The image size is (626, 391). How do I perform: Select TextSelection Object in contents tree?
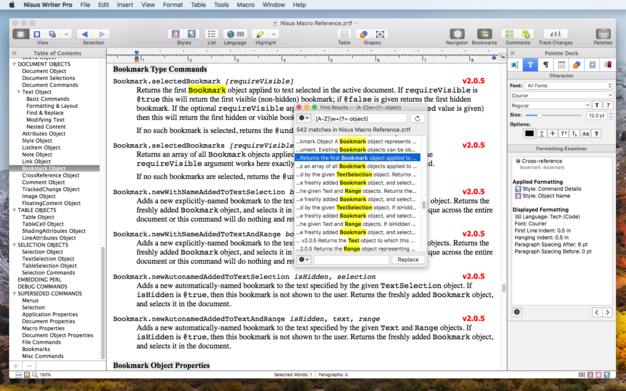coord(48,259)
